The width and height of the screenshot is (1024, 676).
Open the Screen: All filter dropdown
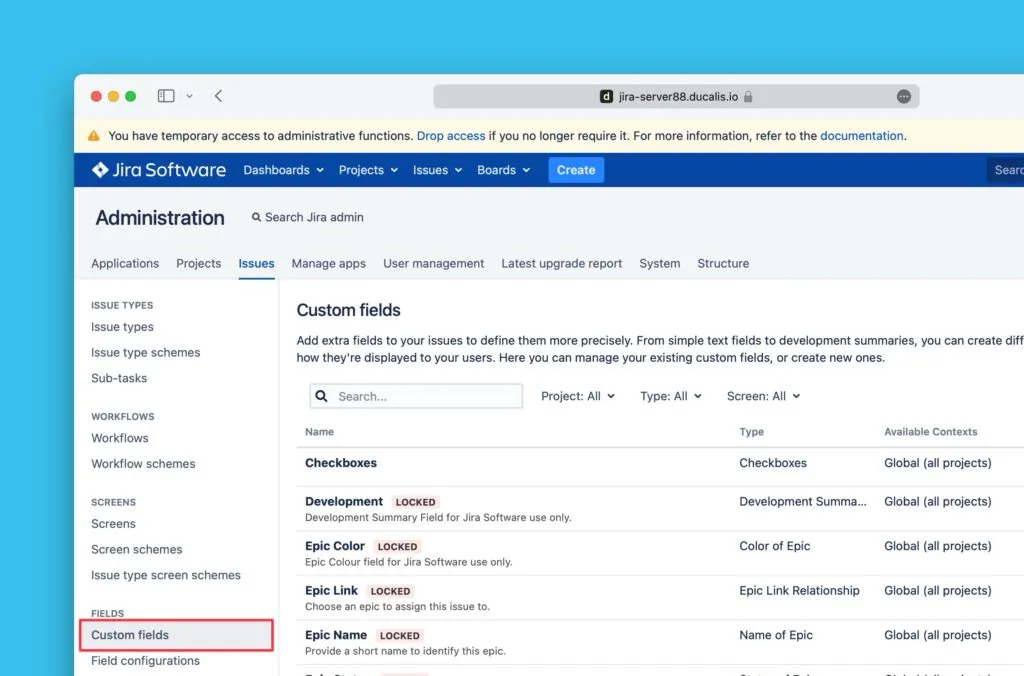click(x=763, y=396)
